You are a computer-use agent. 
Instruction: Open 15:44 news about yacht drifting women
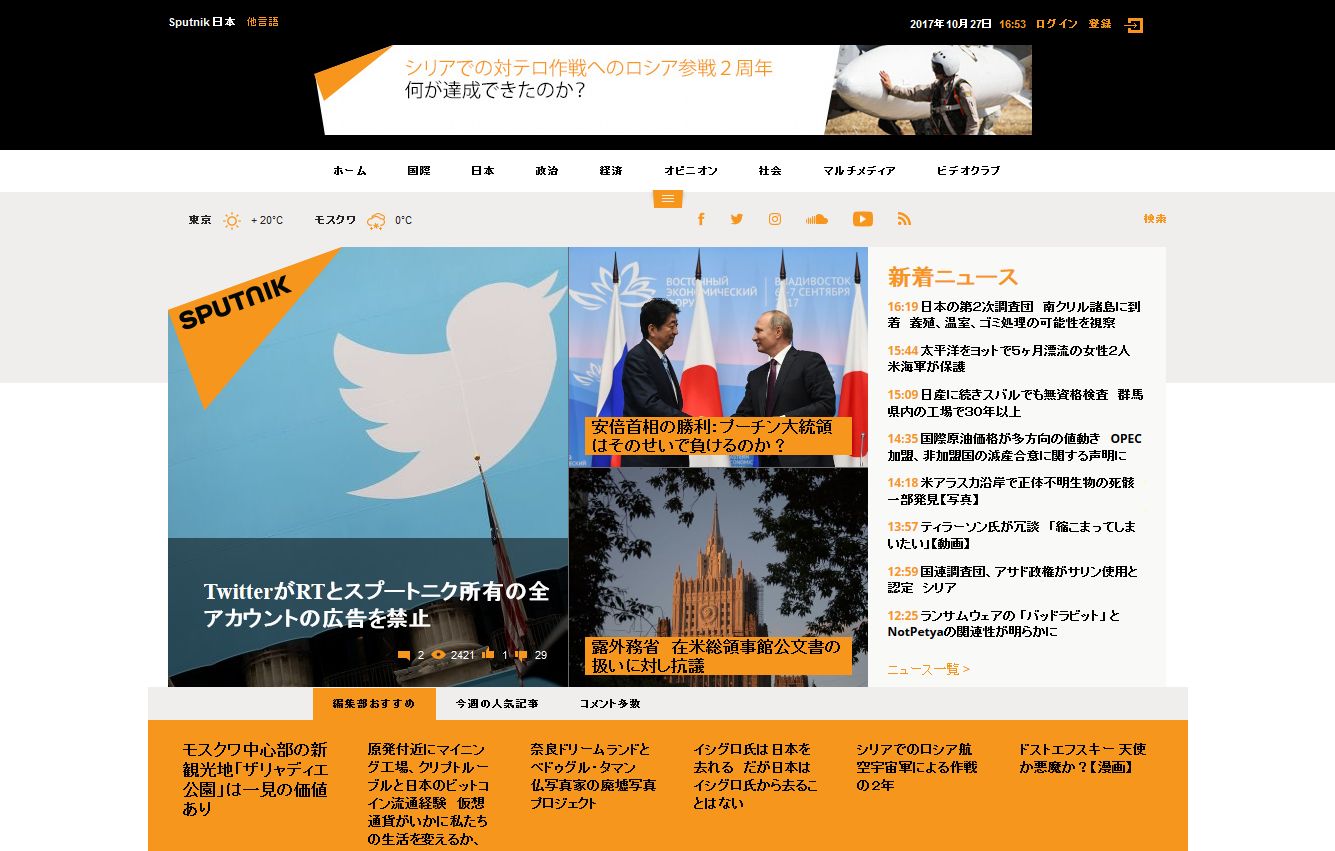[x=1009, y=359]
